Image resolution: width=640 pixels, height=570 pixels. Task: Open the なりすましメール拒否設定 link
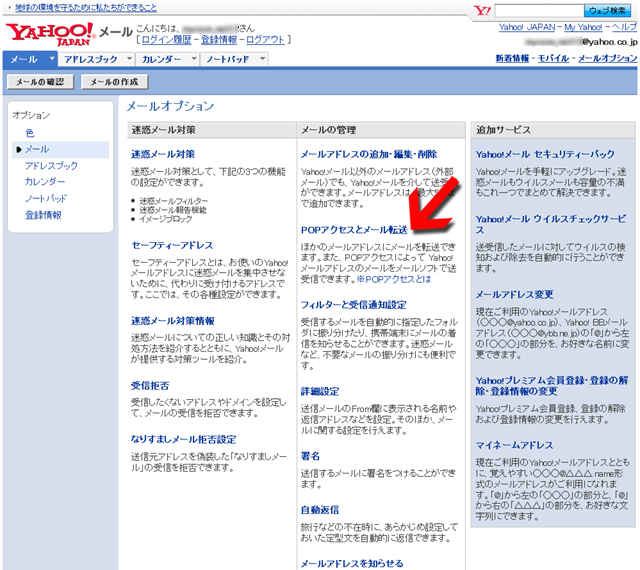click(x=183, y=440)
